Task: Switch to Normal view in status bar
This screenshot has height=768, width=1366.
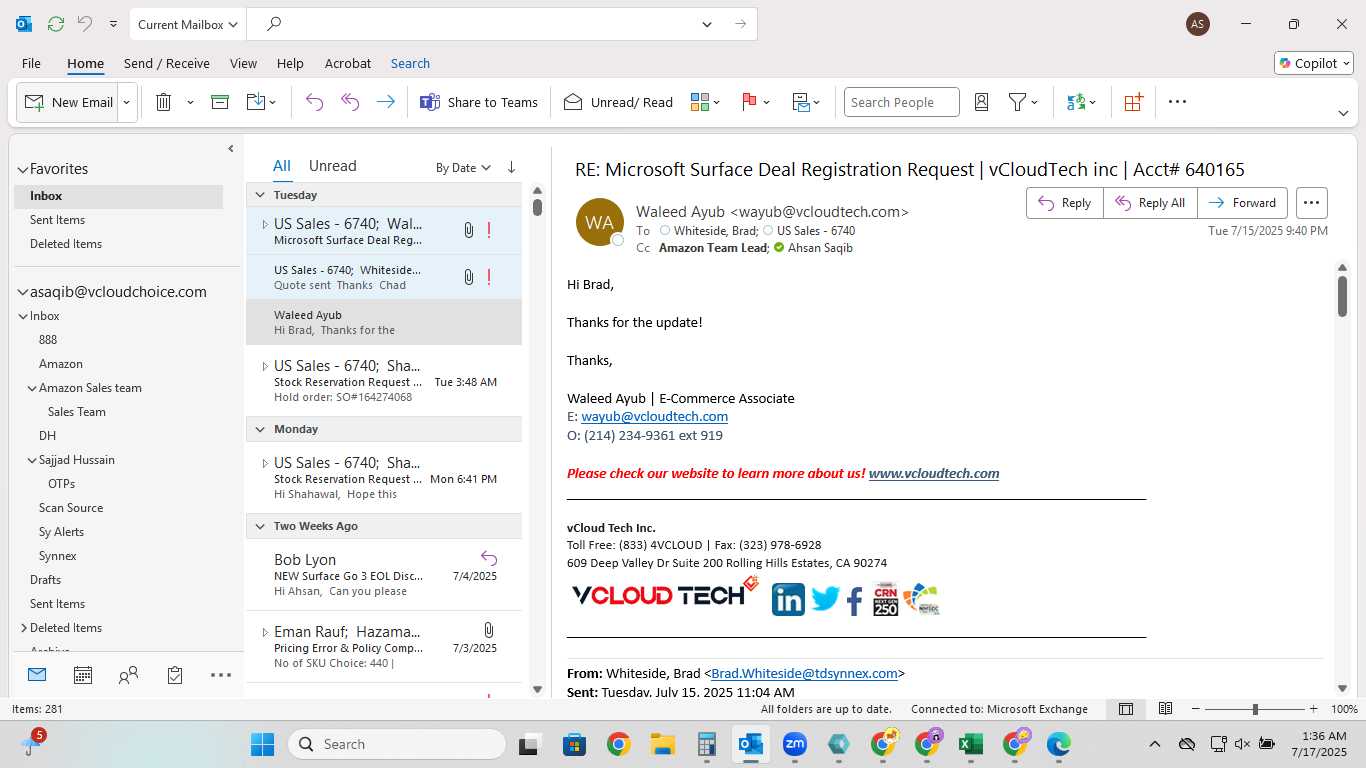Action: (x=1126, y=709)
